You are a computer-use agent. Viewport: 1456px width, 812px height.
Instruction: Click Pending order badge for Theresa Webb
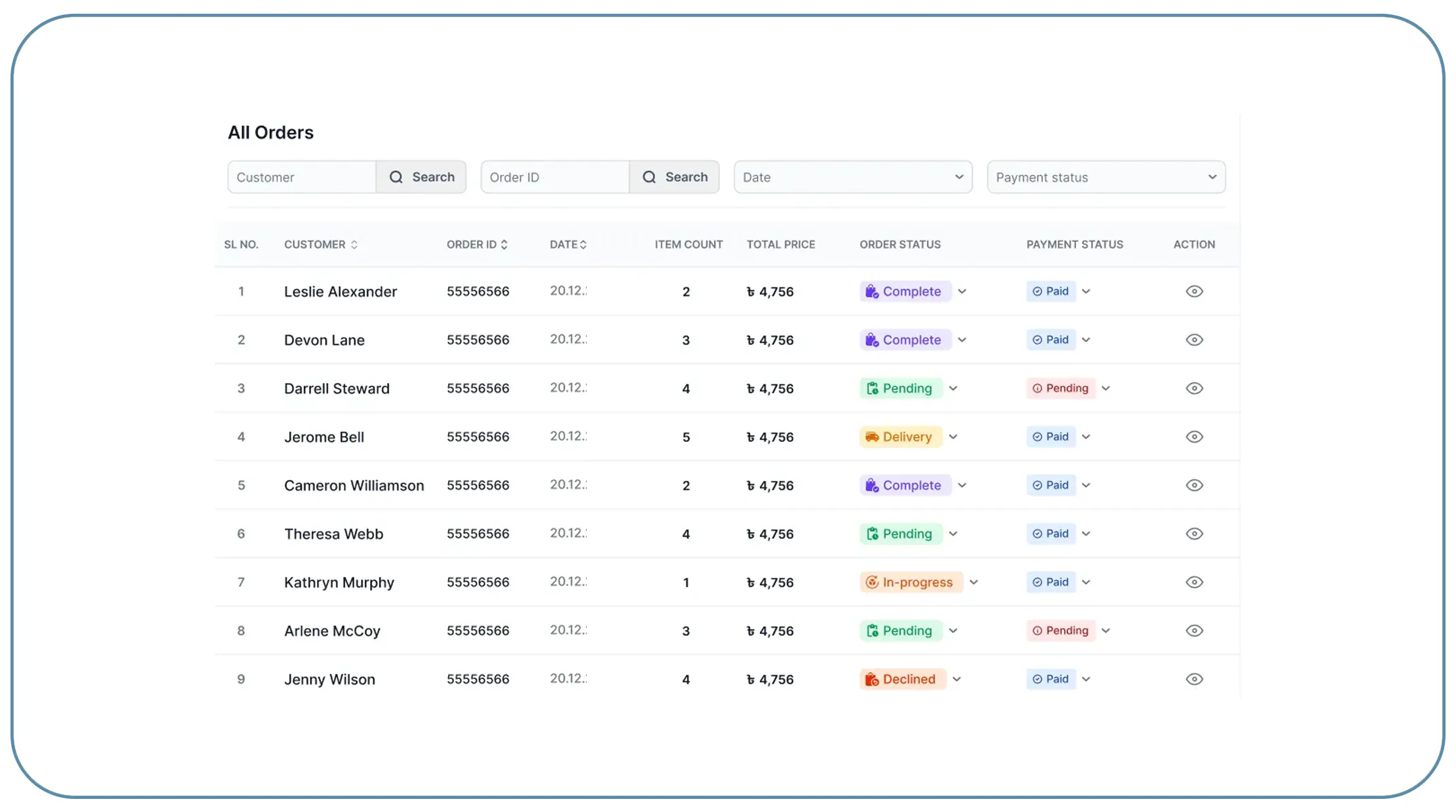(x=901, y=534)
